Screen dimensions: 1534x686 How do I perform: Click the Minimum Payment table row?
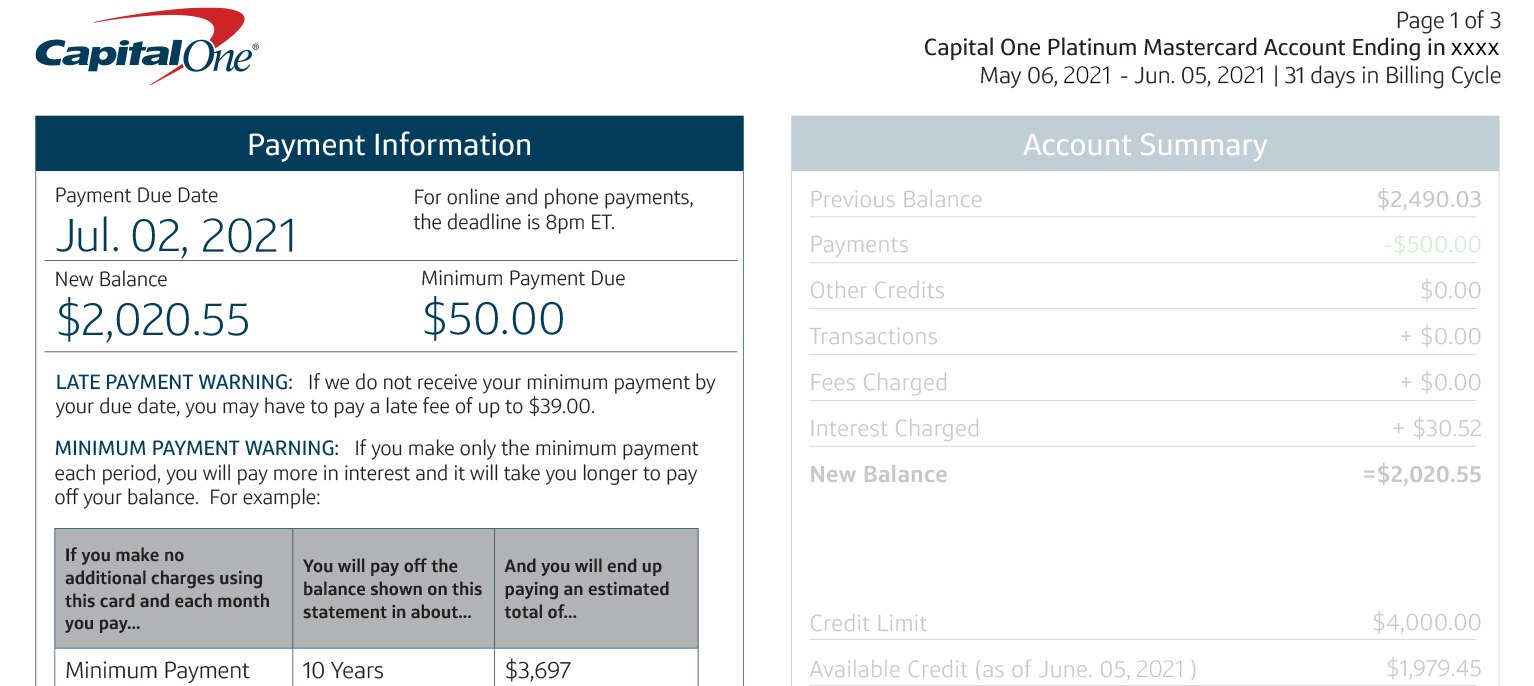376,668
